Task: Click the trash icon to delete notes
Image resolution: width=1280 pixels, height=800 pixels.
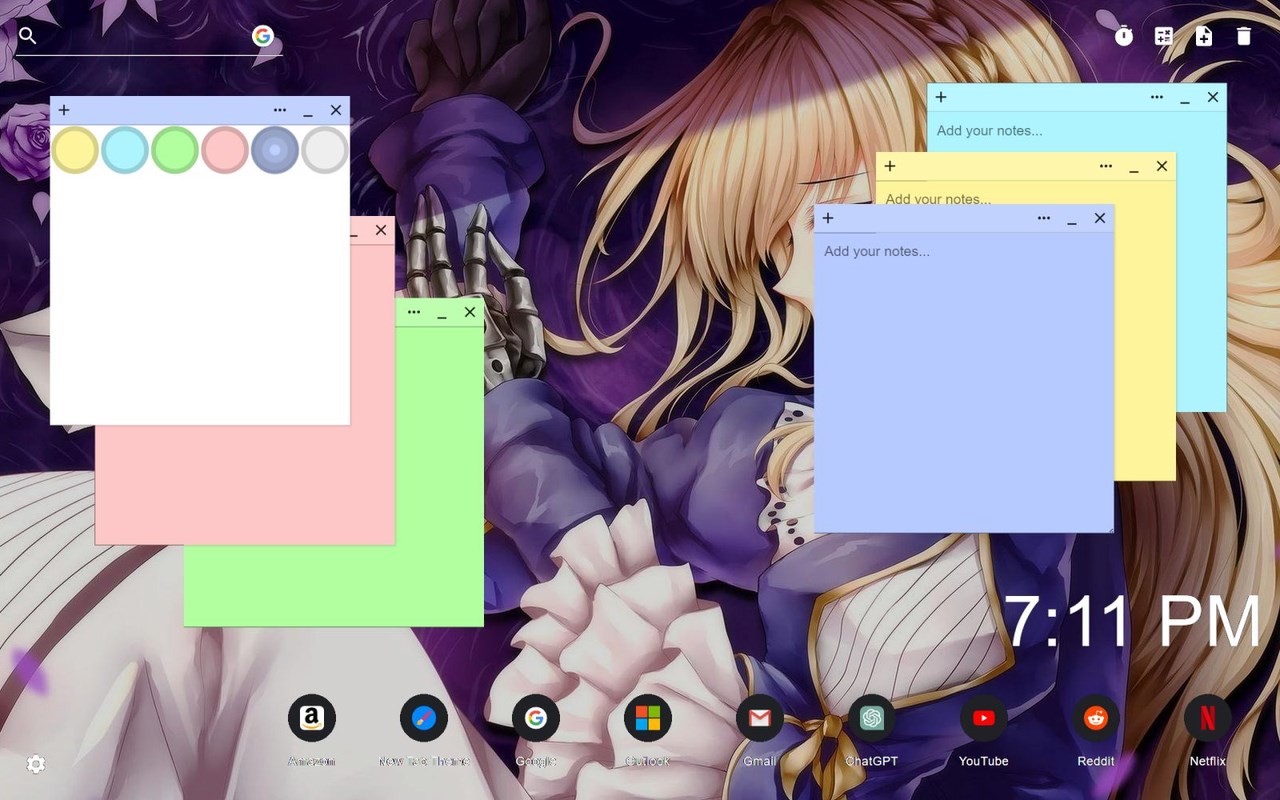Action: (1244, 36)
